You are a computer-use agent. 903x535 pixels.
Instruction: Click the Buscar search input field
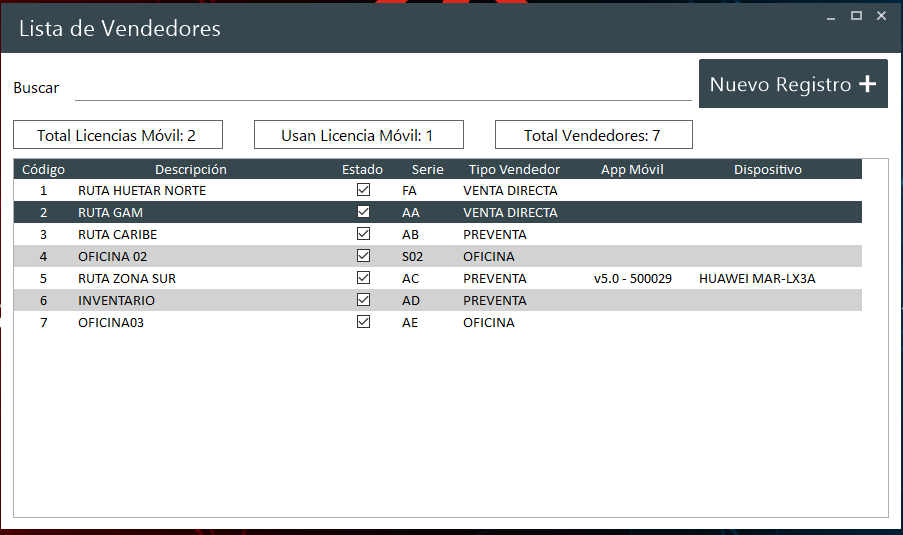[x=382, y=88]
